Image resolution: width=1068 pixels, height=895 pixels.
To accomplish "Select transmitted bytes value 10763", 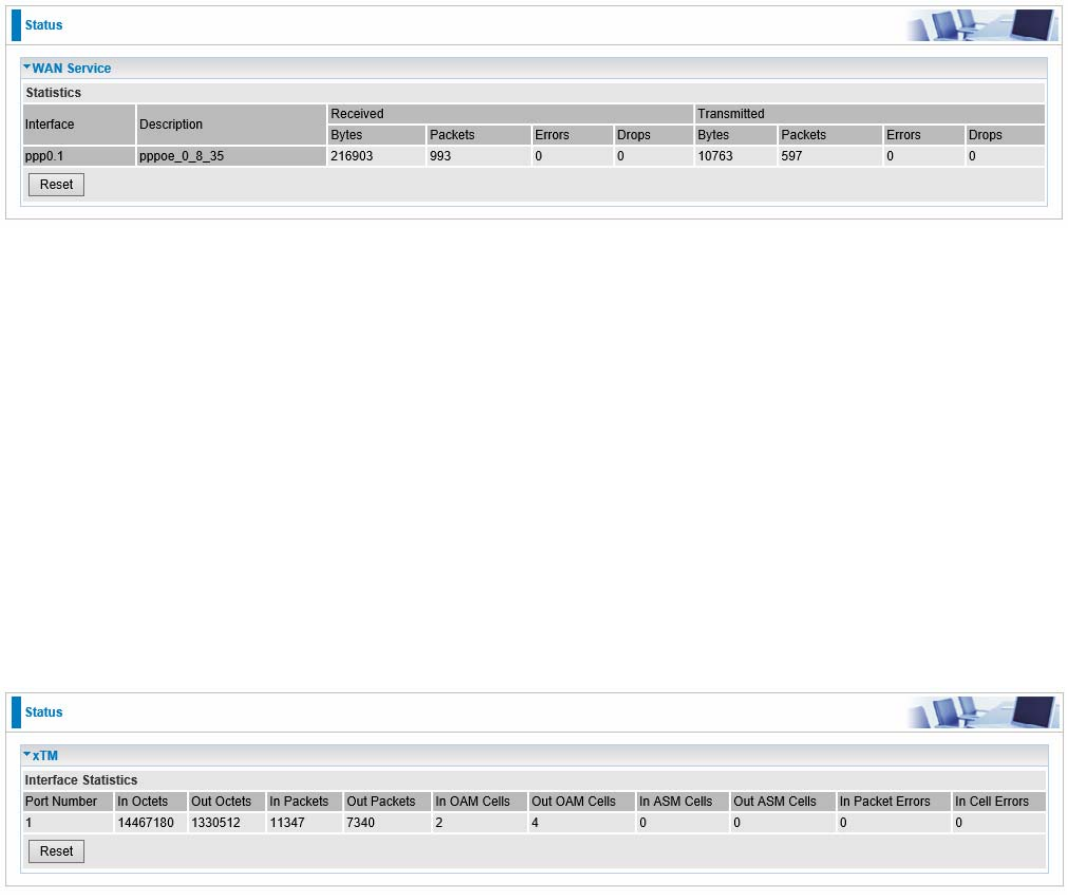I will tap(735, 156).
